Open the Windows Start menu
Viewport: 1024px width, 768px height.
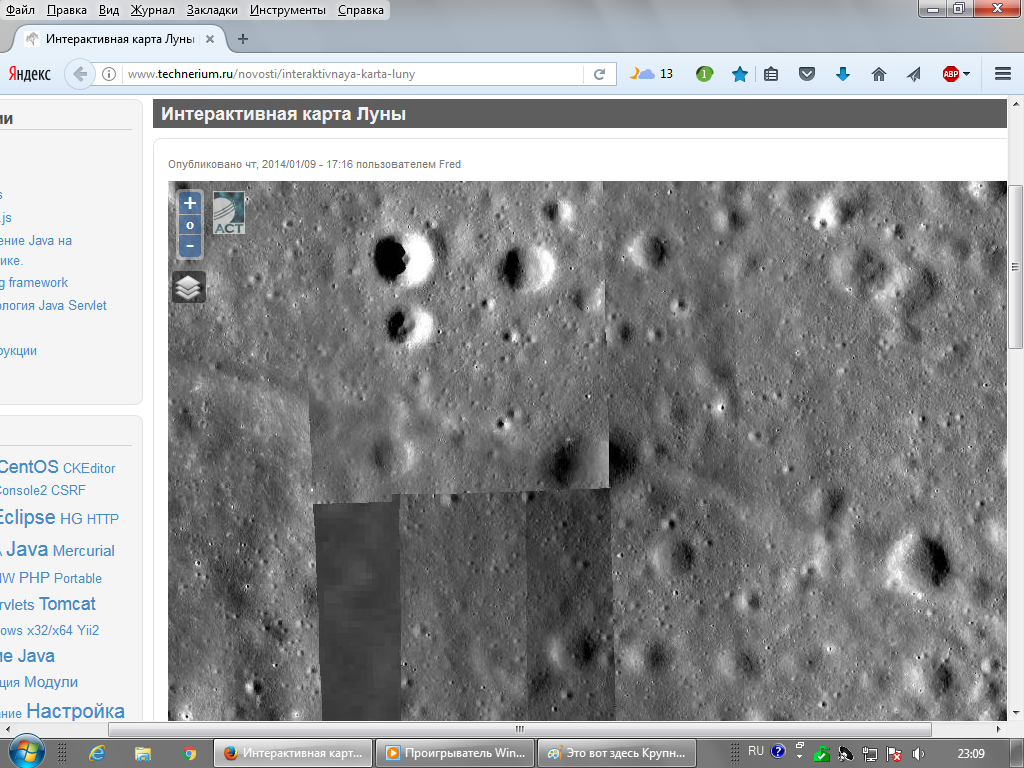[x=27, y=752]
